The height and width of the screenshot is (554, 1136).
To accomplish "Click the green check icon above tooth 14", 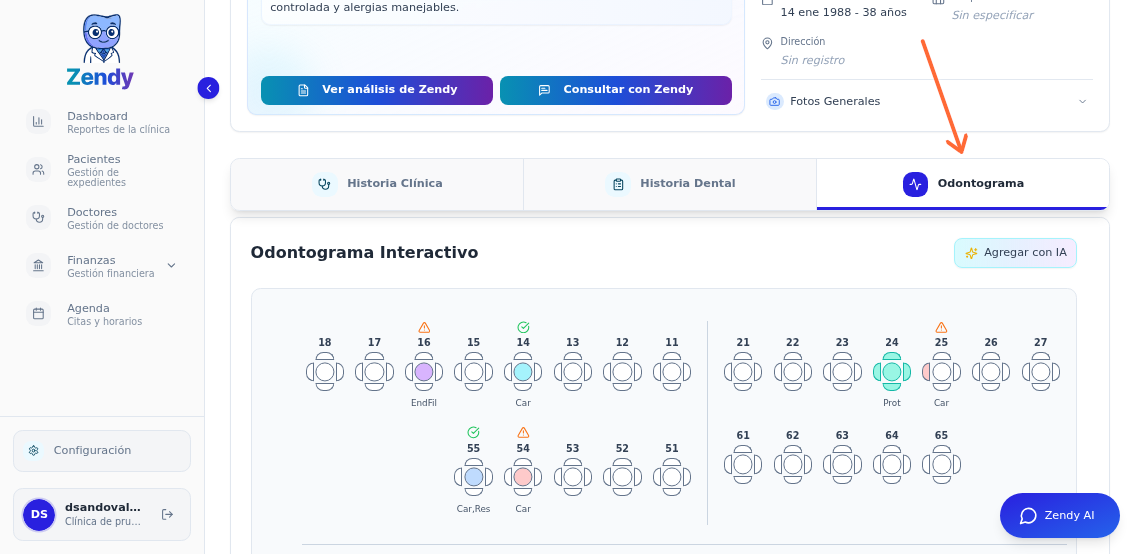I will pyautogui.click(x=523, y=327).
